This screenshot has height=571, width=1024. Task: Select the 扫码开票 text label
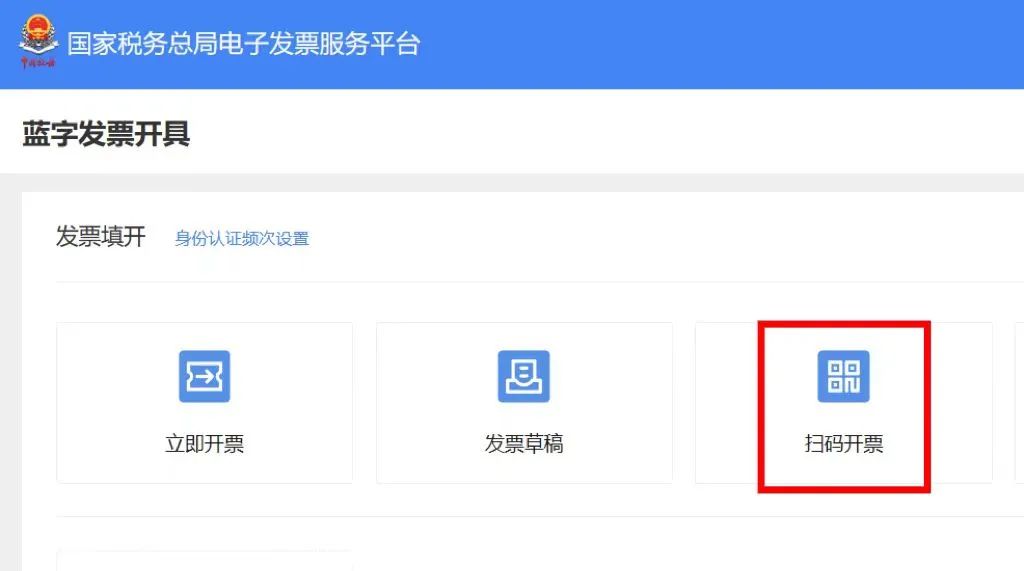tap(844, 444)
